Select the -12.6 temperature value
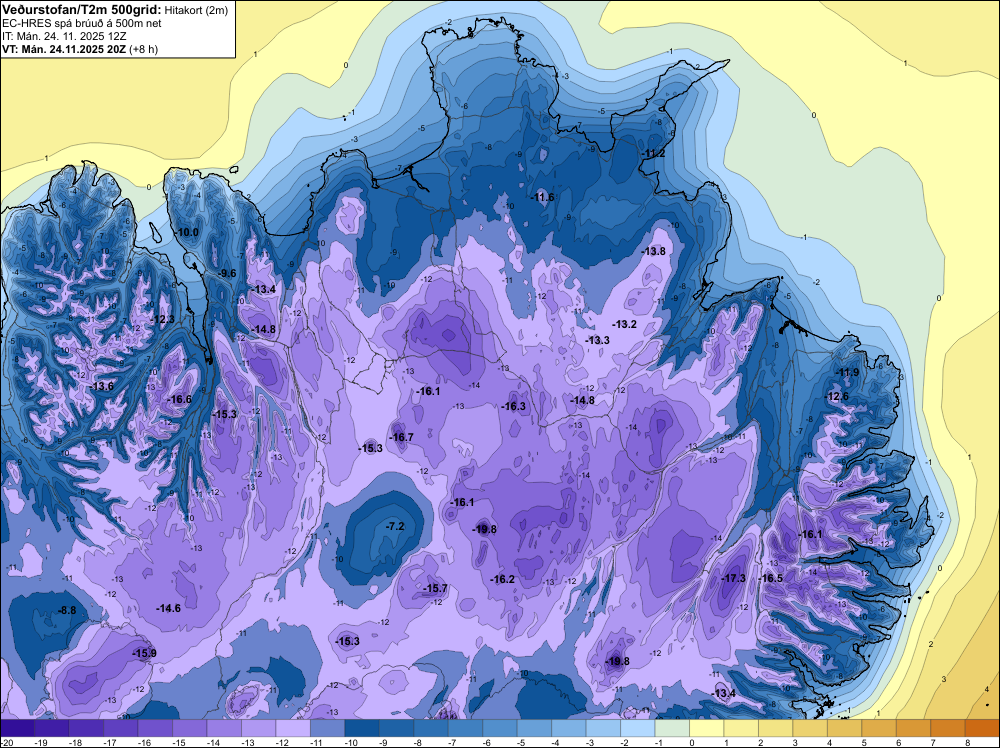The image size is (1000, 748). pyautogui.click(x=837, y=396)
